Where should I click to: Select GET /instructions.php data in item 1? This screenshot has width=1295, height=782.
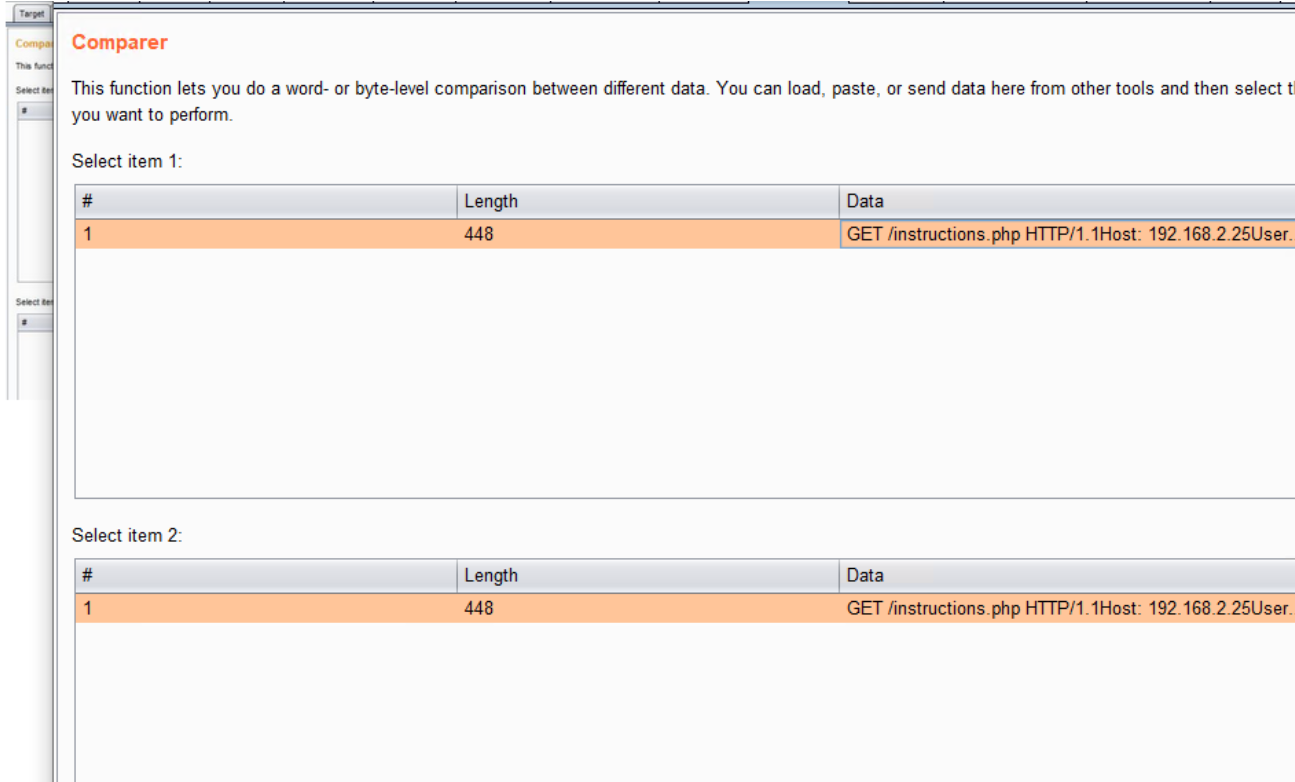1067,235
